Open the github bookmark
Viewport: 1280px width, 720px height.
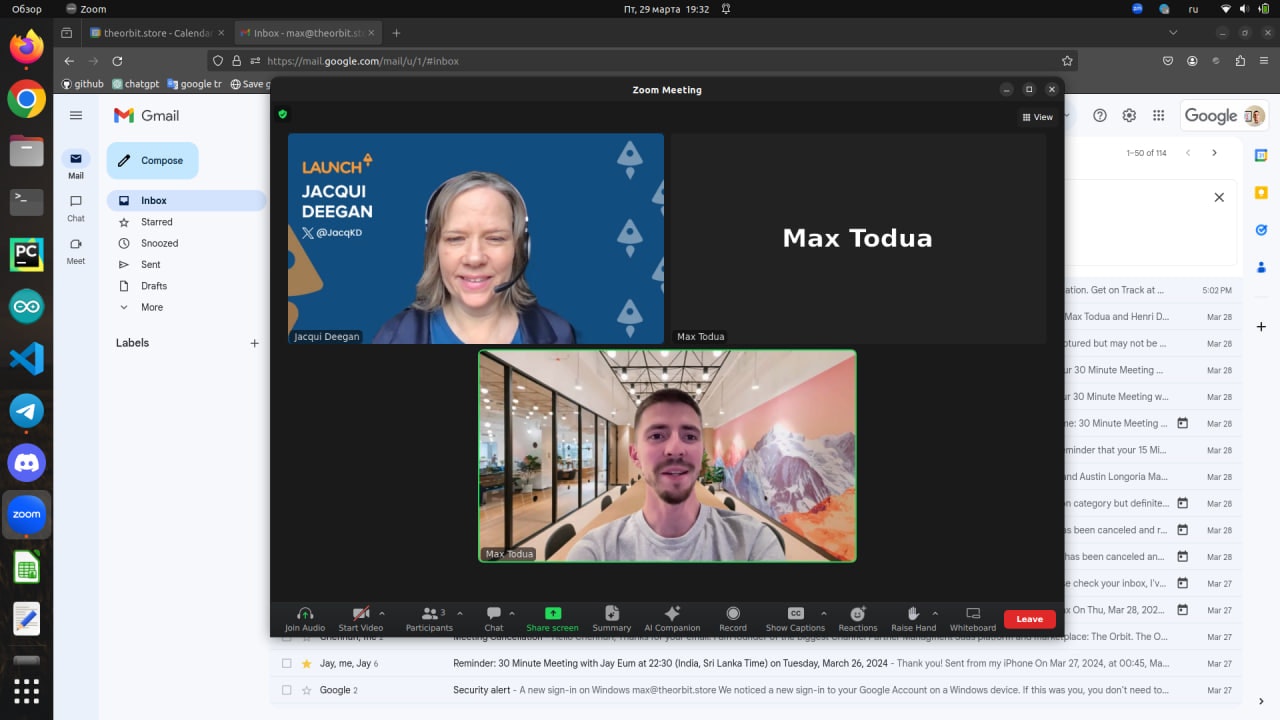pyautogui.click(x=82, y=84)
